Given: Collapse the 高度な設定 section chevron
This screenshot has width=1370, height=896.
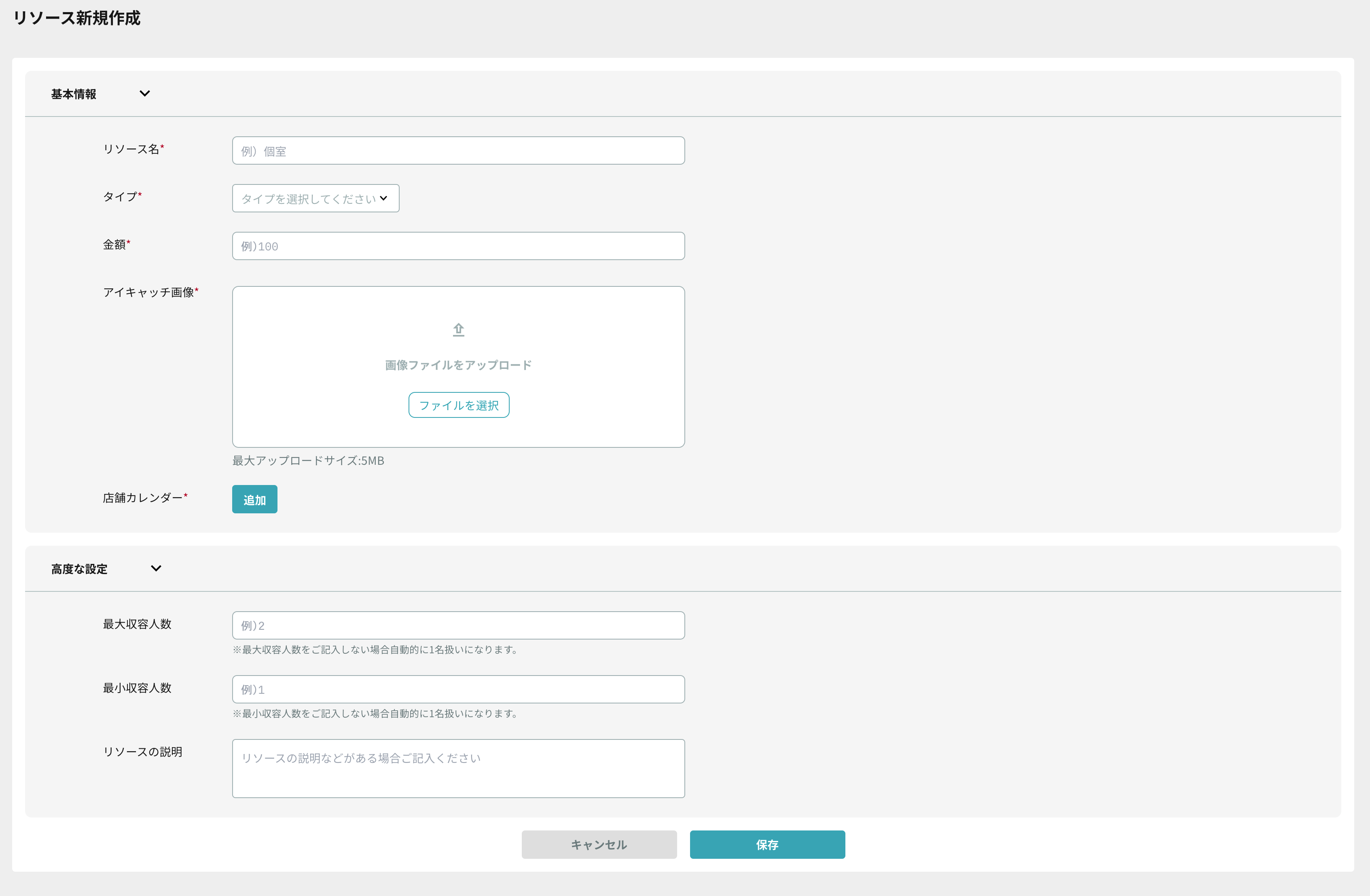Looking at the screenshot, I should [156, 568].
